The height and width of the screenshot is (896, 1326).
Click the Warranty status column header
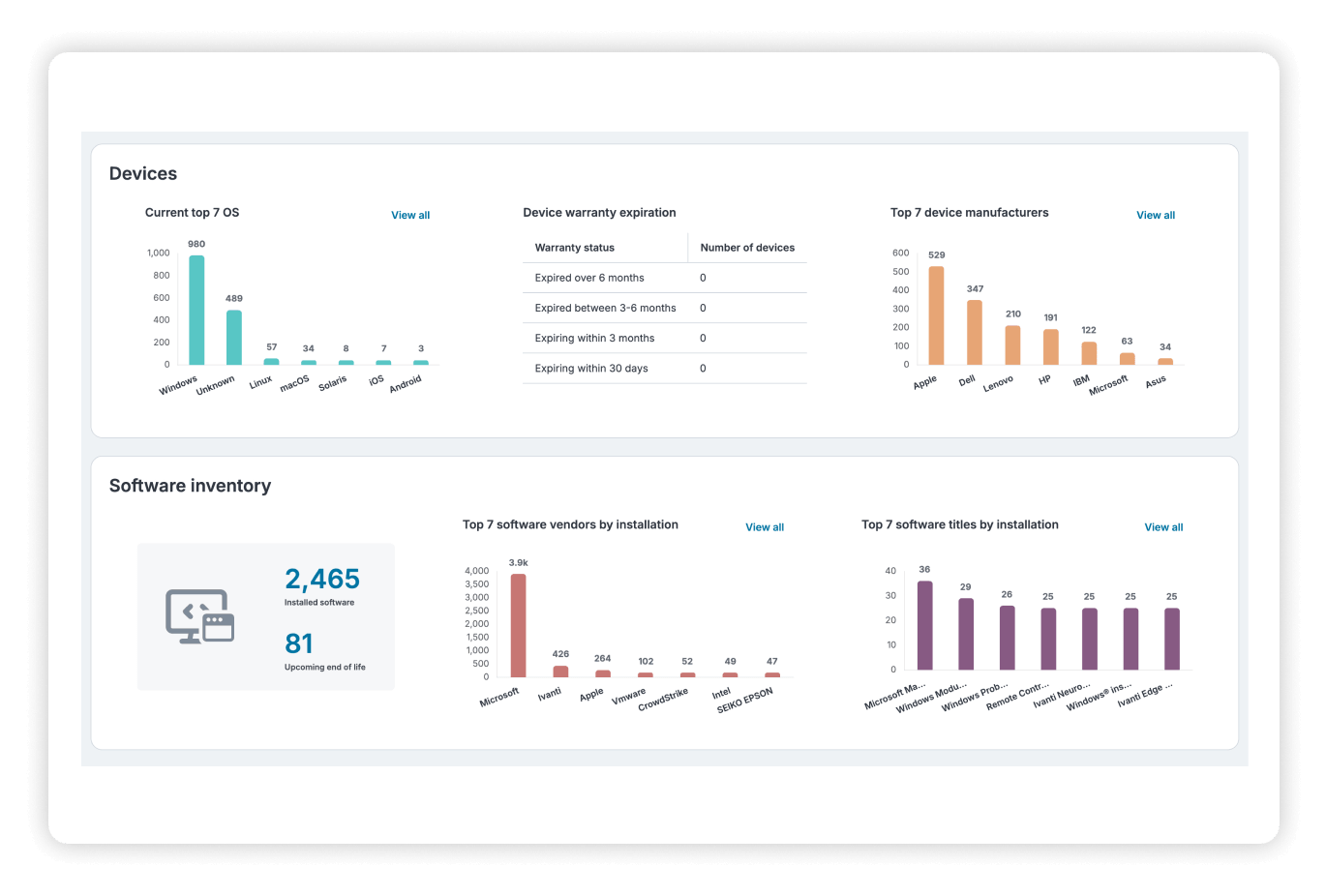click(x=575, y=248)
